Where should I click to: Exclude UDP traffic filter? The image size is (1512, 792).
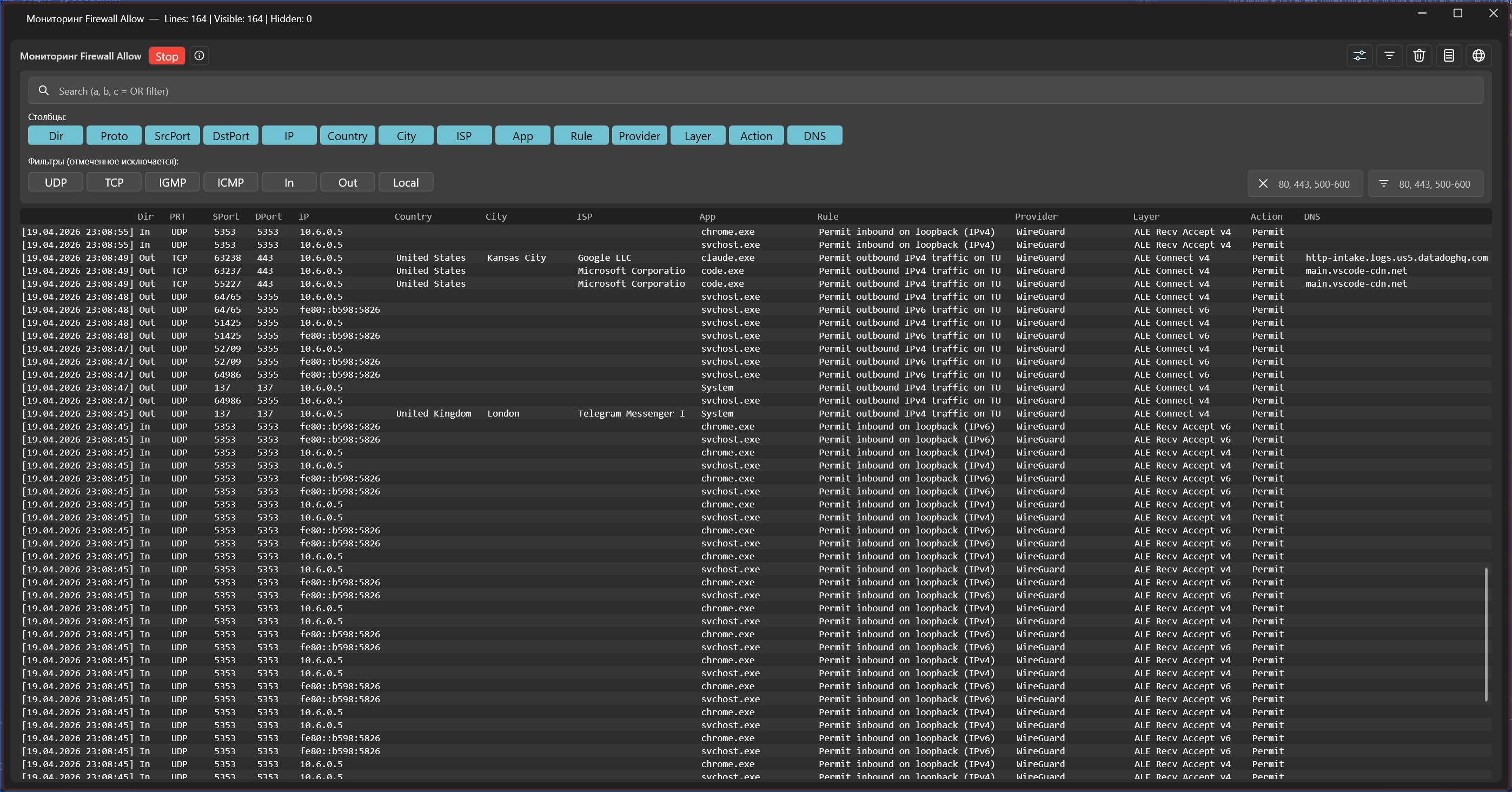click(56, 182)
